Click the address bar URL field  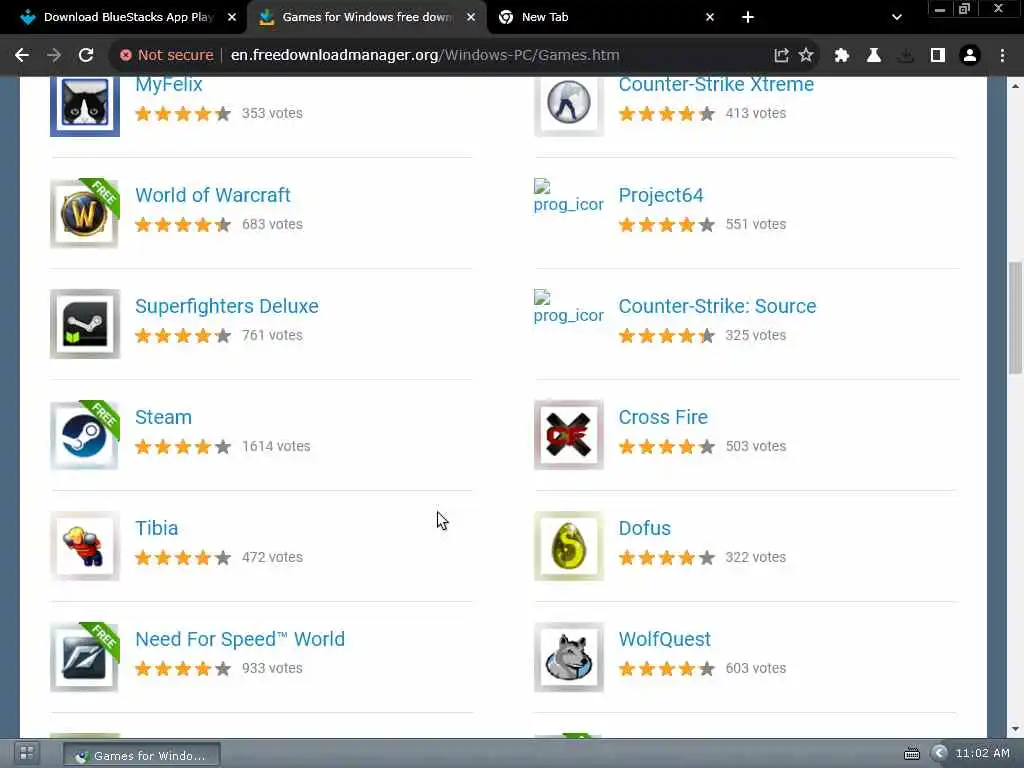(424, 56)
